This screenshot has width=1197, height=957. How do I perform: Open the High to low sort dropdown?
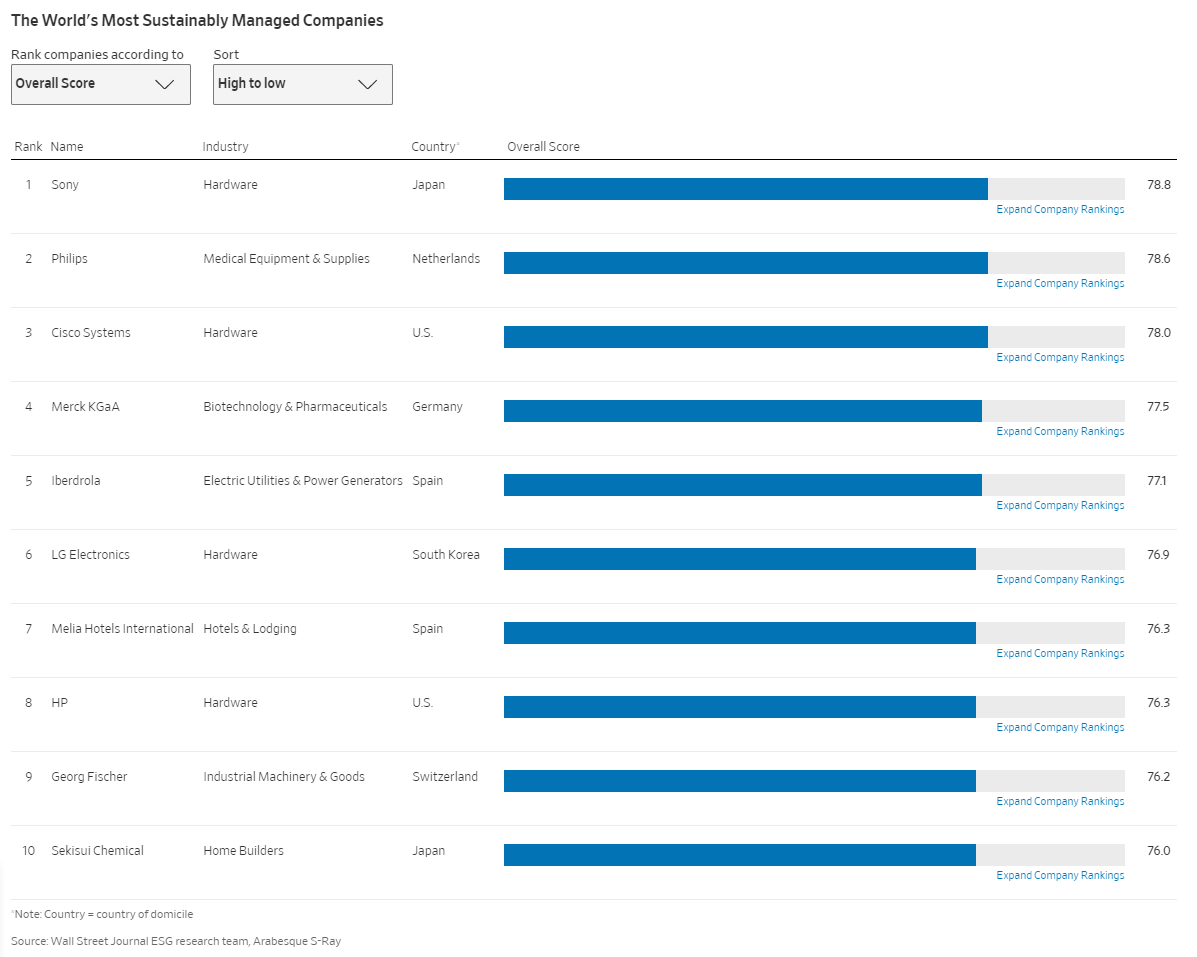302,84
